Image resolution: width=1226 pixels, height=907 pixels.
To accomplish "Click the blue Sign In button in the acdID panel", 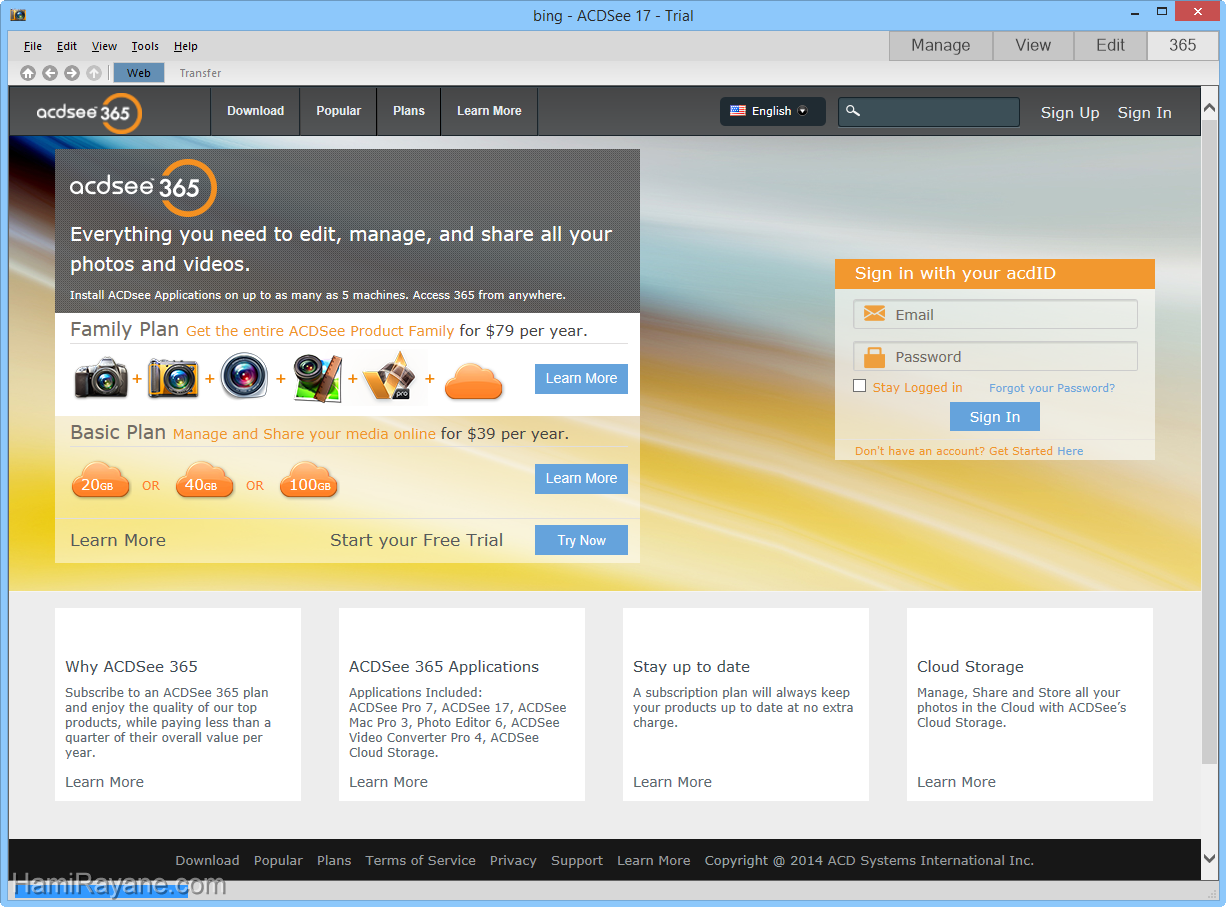I will (995, 417).
